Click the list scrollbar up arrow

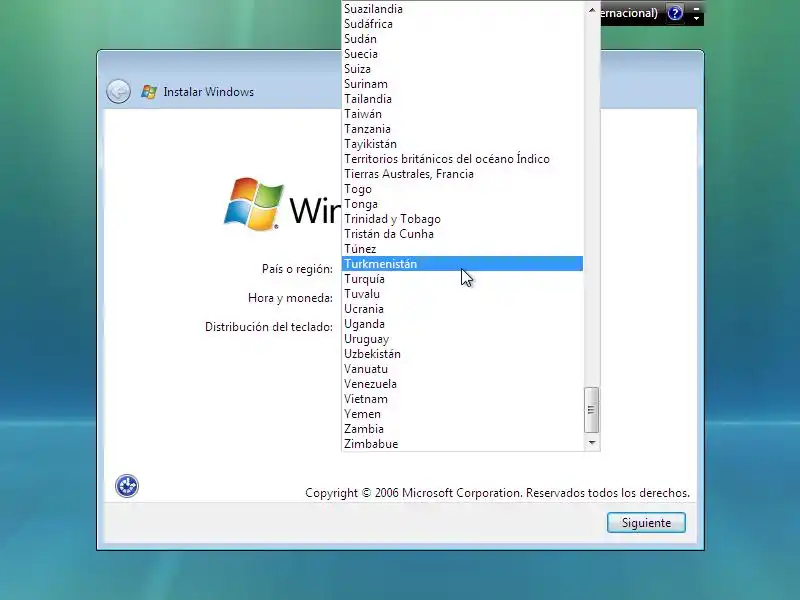[591, 10]
